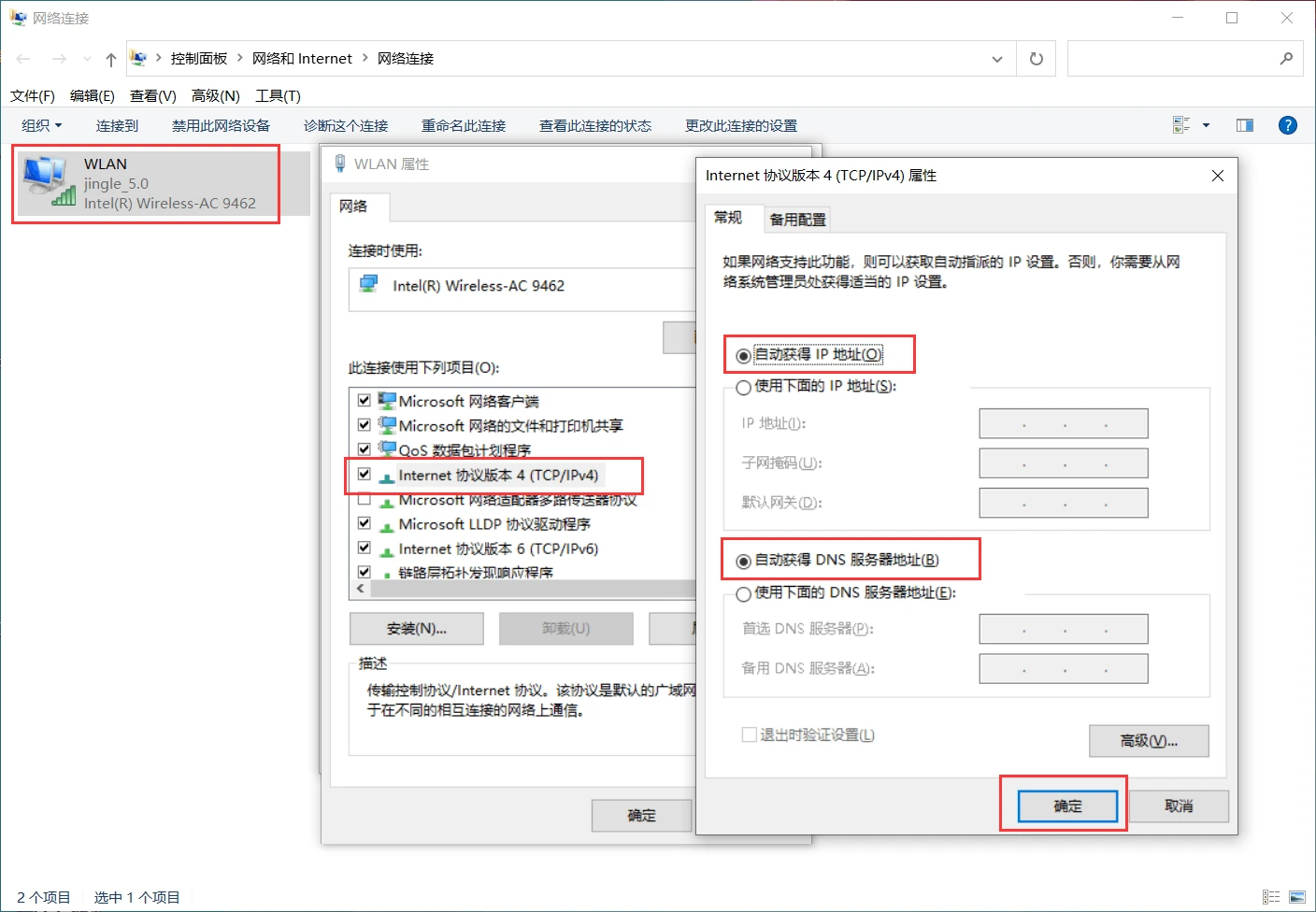Click 更改此连接的设置 toolbar command
Image resolution: width=1316 pixels, height=912 pixels.
(x=741, y=125)
